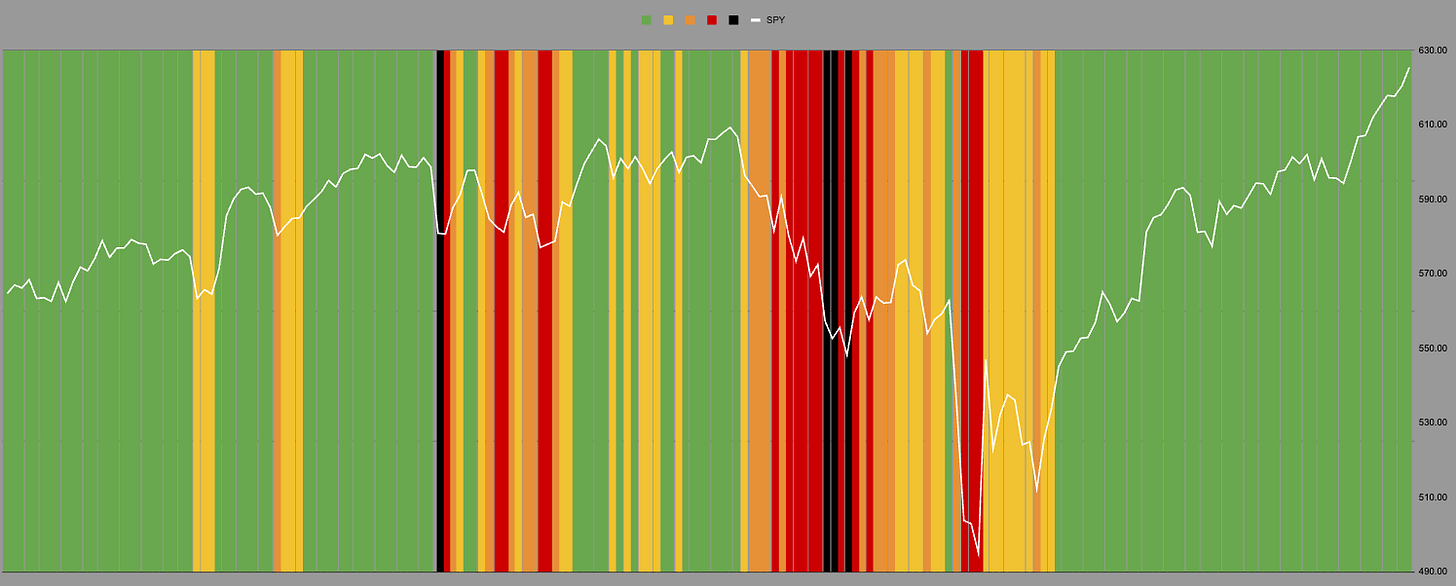Click the 490.00 y-axis label
Screen dimensions: 1456x586
coord(1433,571)
